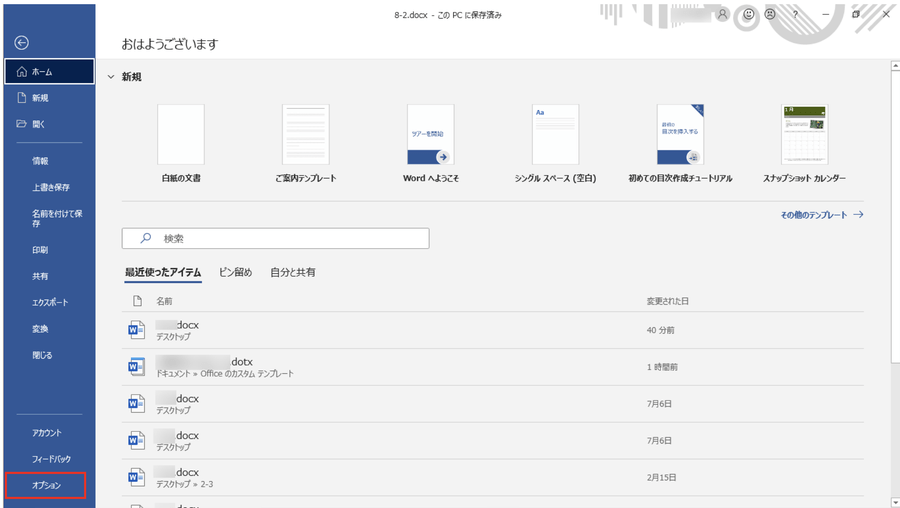Click the scrollbar up arrow
This screenshot has width=900, height=508.
tap(895, 65)
